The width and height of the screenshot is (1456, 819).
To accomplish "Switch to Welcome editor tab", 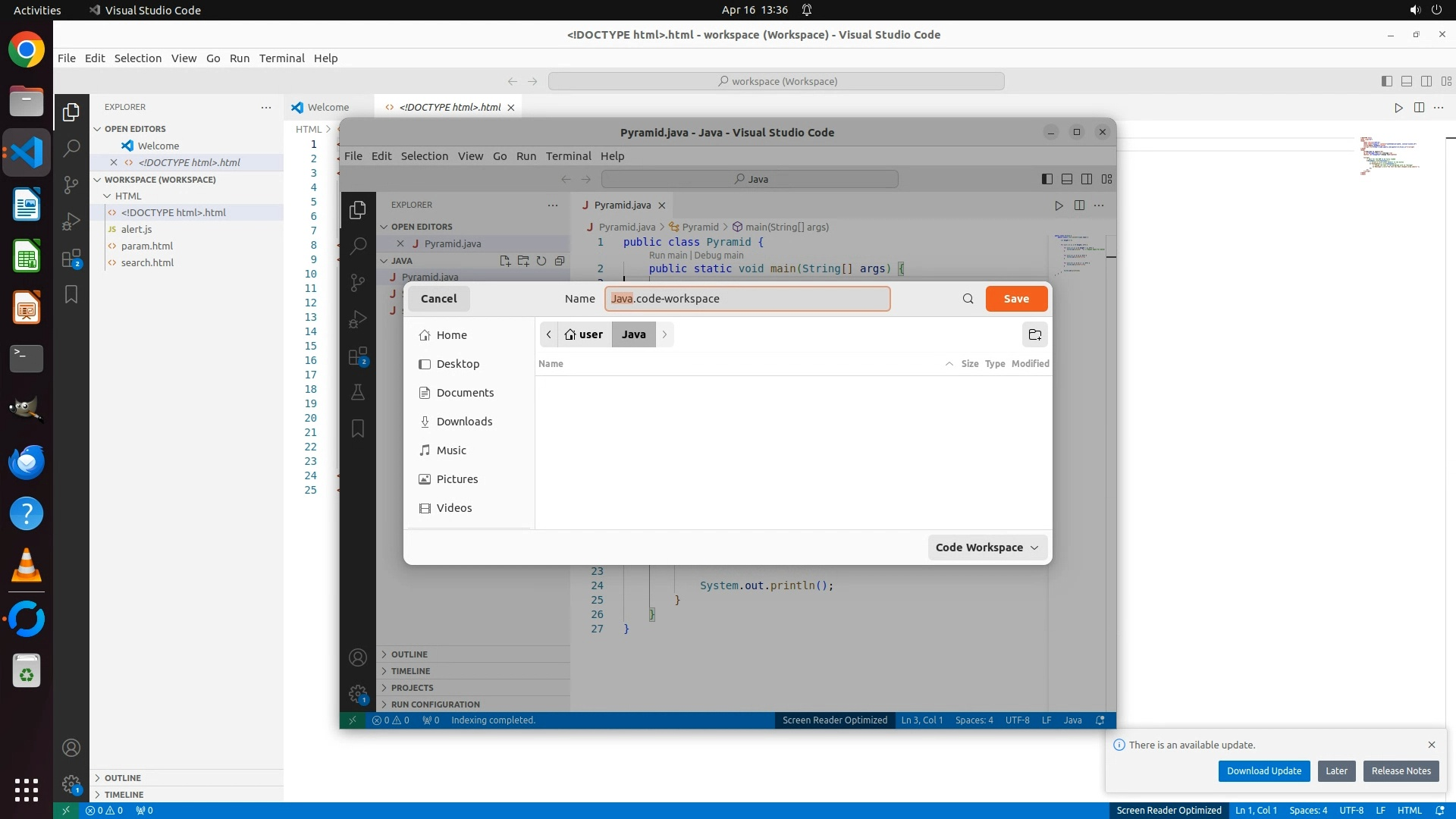I will click(x=328, y=108).
